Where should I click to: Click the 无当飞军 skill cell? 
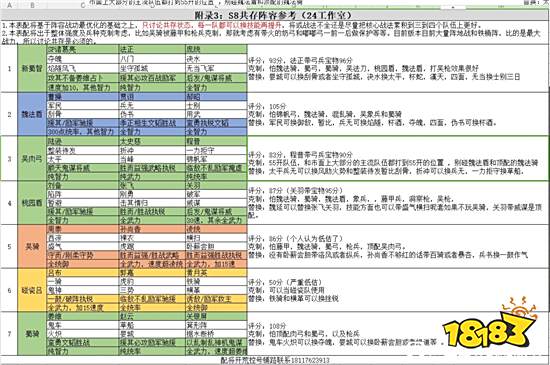(x=216, y=68)
